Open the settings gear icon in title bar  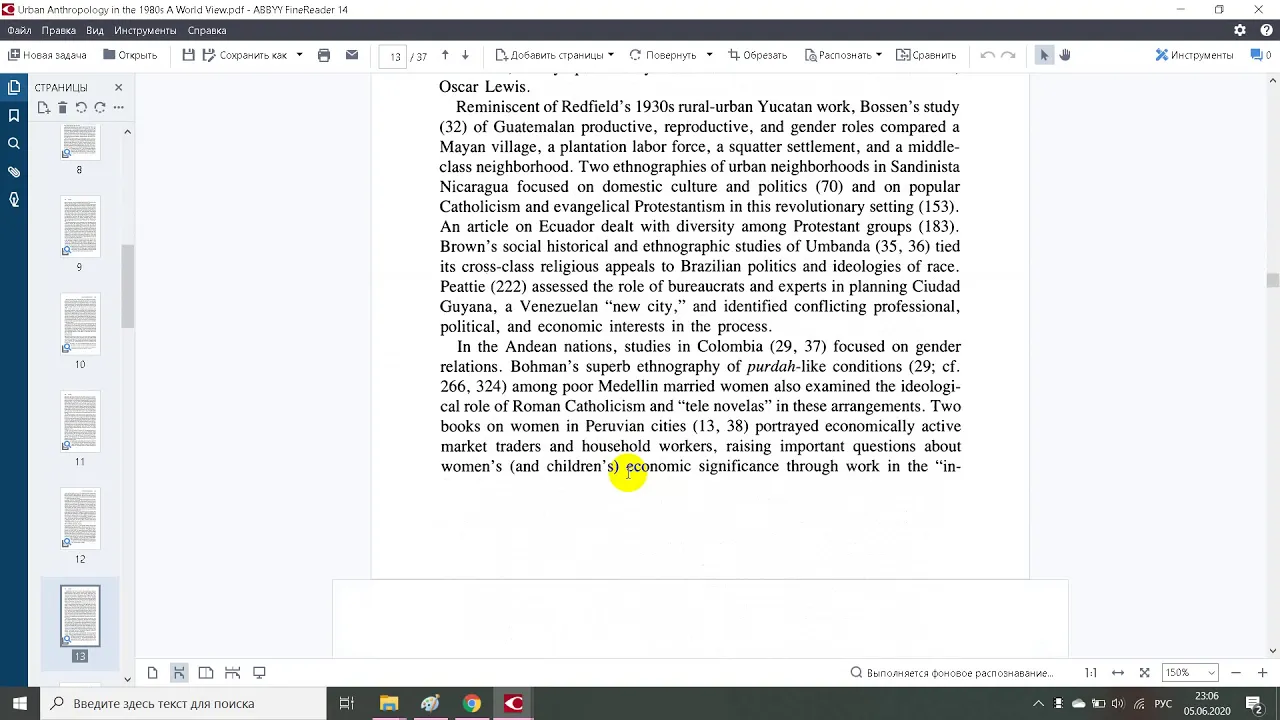point(1240,31)
